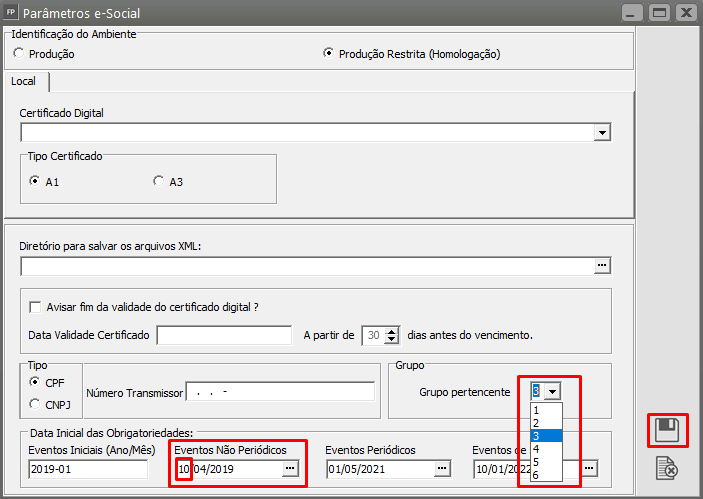This screenshot has height=499, width=703.
Task: Open the Certificado Digital dropdown
Action: pos(602,133)
